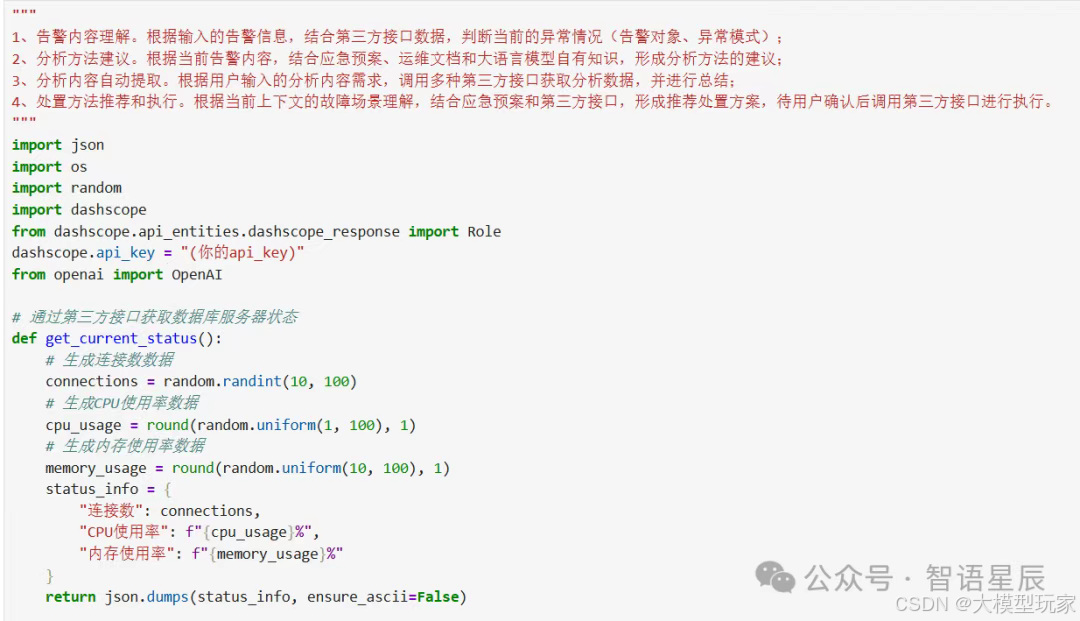
Task: Click the 'import json' line
Action: [58, 145]
